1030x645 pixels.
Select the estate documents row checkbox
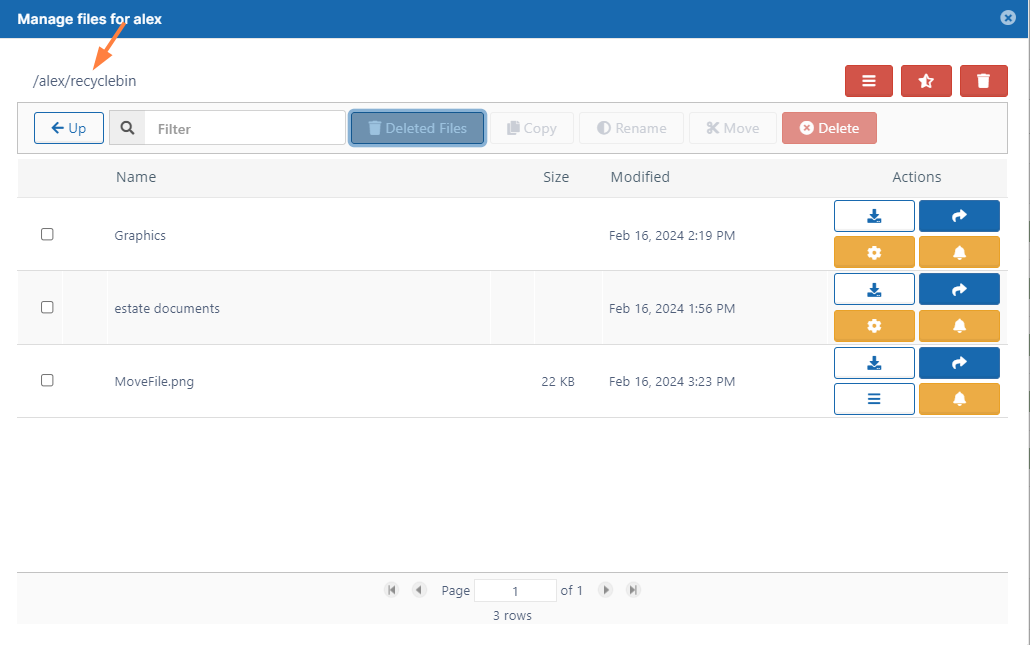[47, 308]
